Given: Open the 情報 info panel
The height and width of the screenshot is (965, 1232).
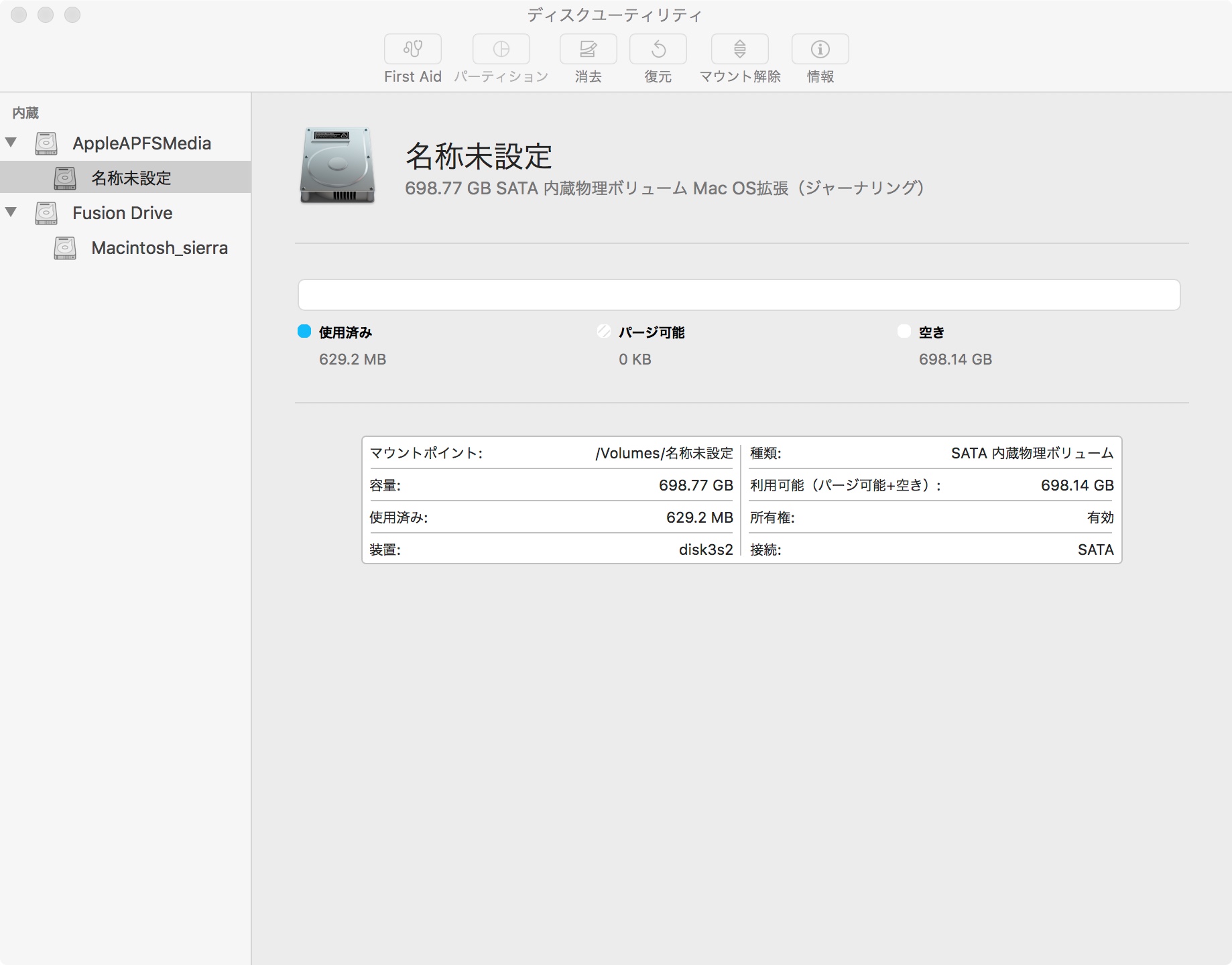Looking at the screenshot, I should [820, 49].
